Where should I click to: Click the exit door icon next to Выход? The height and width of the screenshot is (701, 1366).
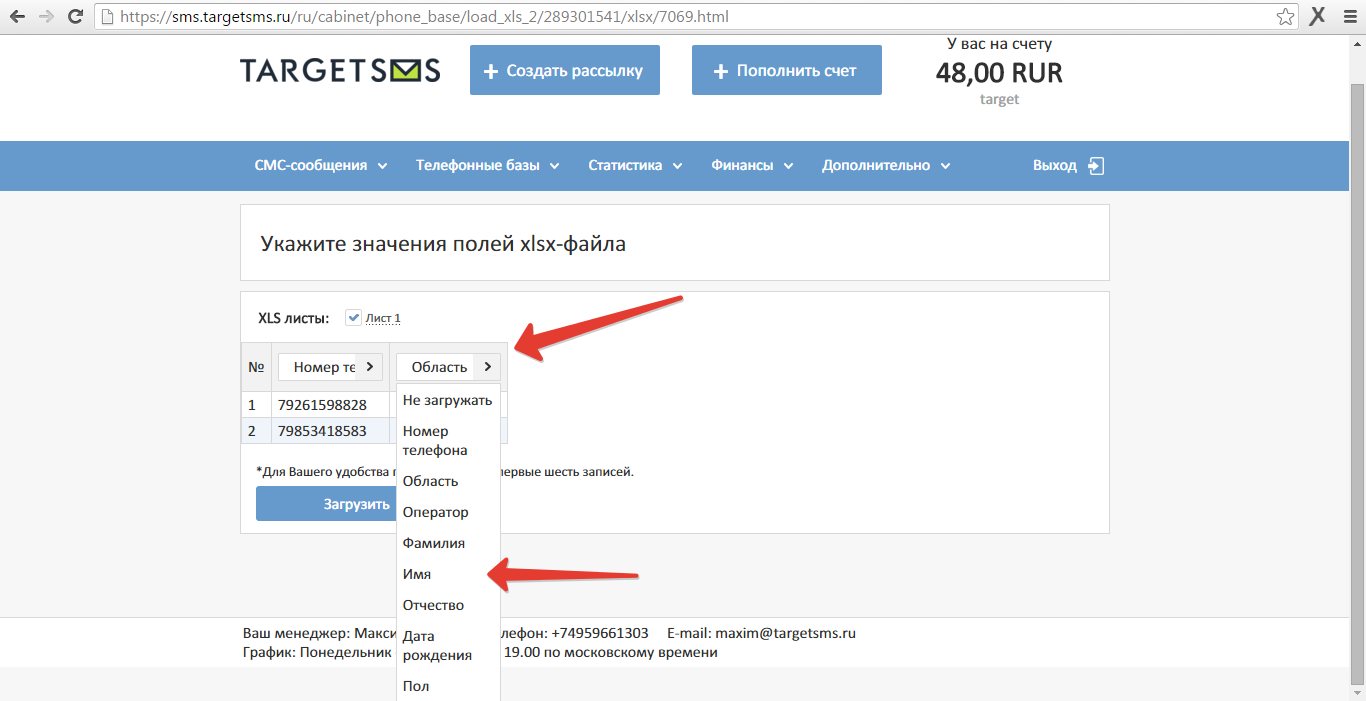click(x=1096, y=166)
